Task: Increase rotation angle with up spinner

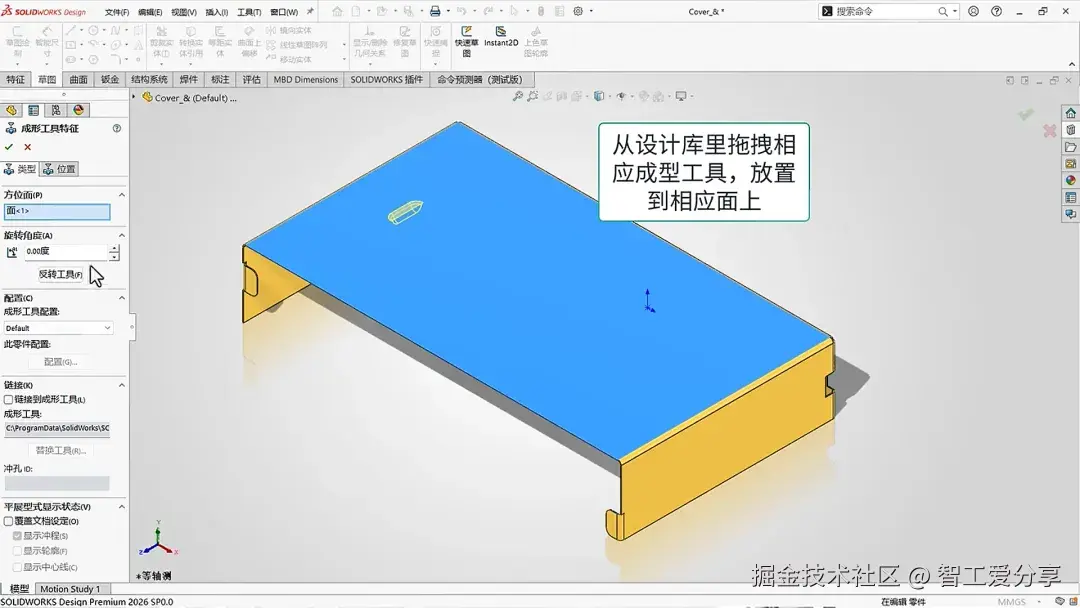Action: [114, 248]
